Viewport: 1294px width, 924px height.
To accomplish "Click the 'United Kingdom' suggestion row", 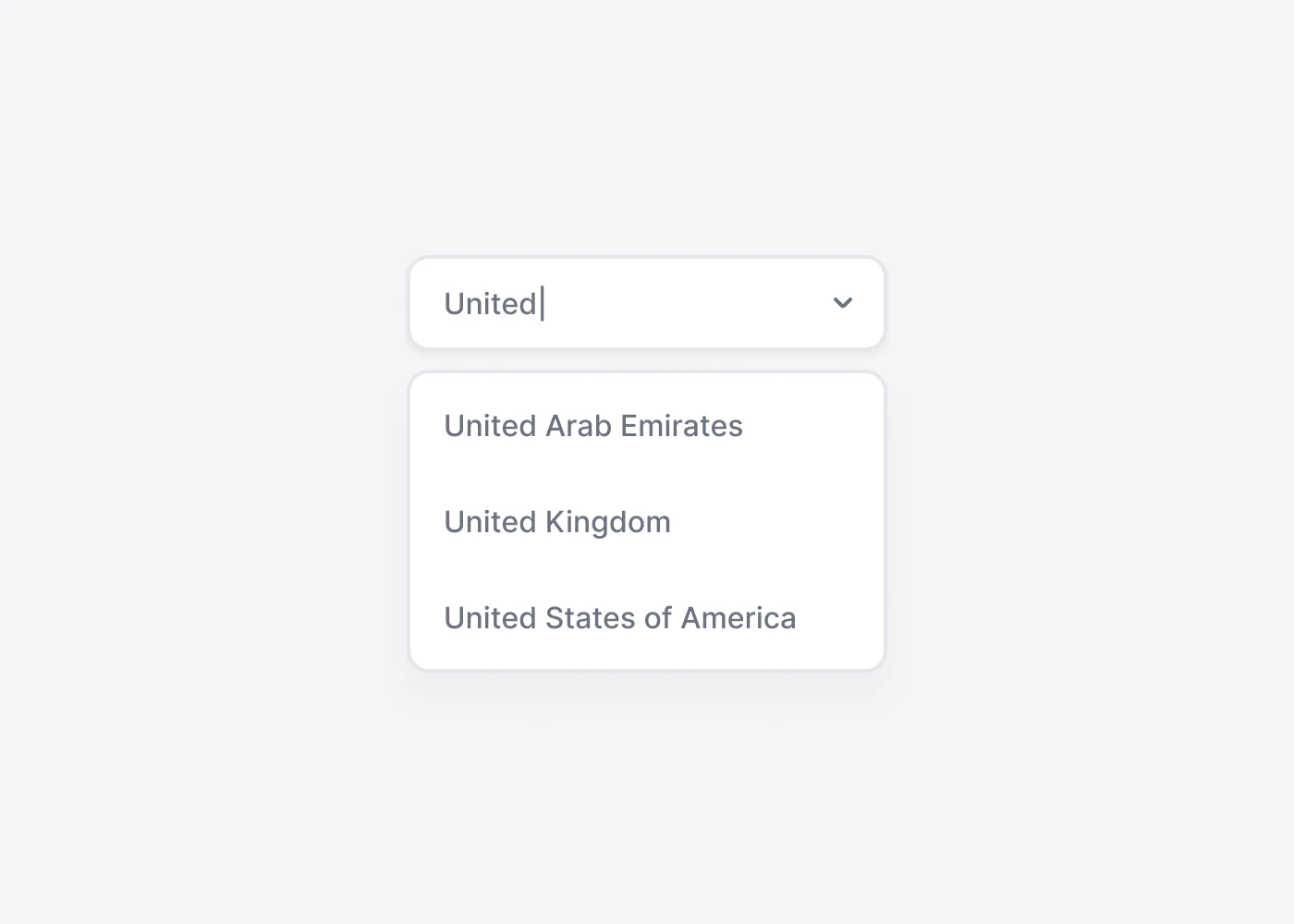I will [647, 522].
